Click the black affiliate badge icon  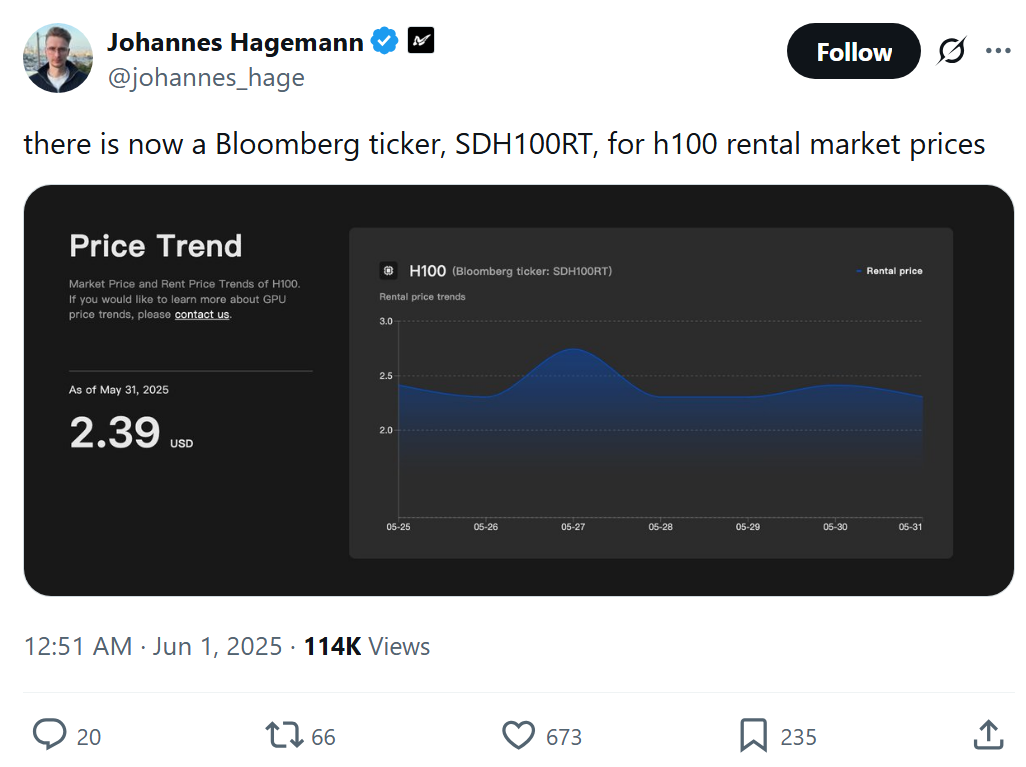421,41
